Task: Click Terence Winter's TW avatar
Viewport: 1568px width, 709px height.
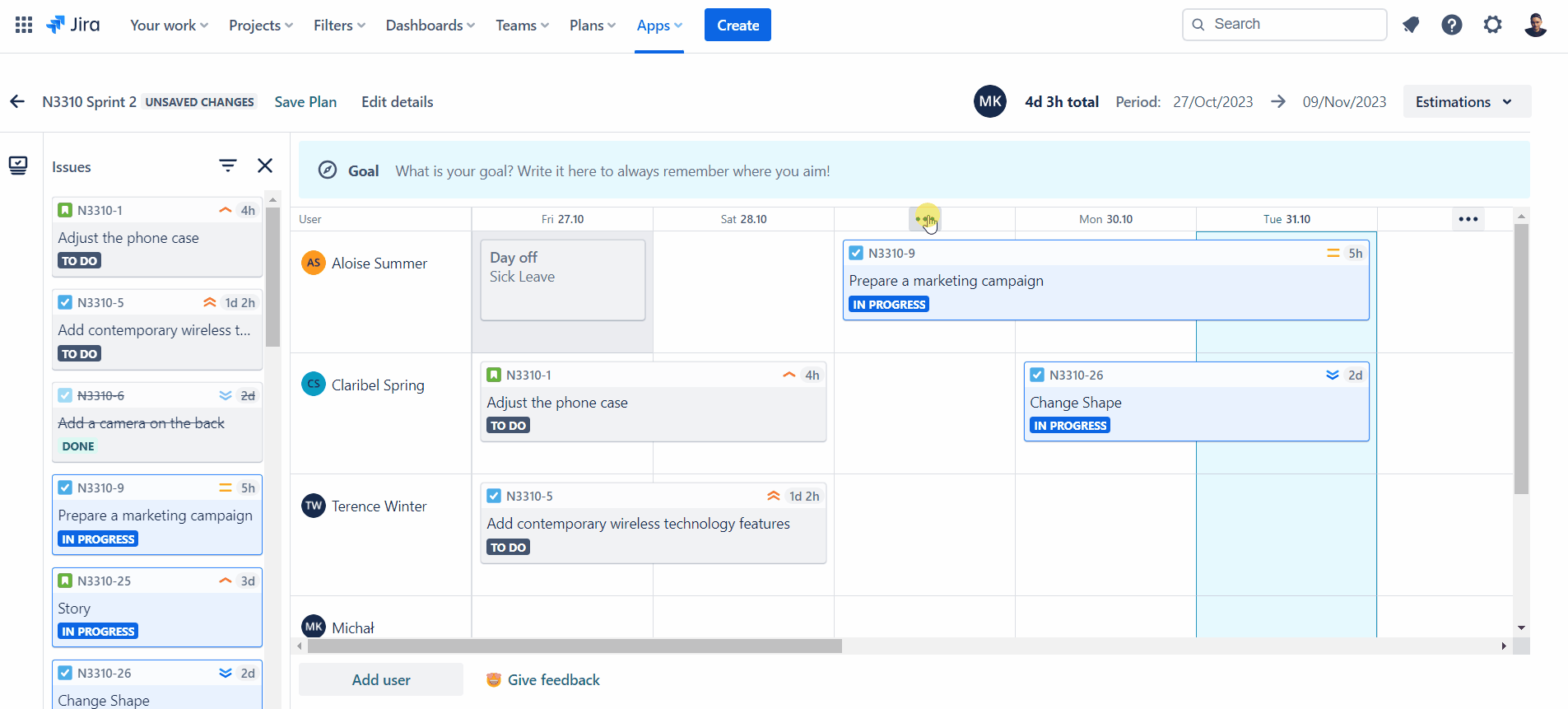Action: tap(313, 506)
